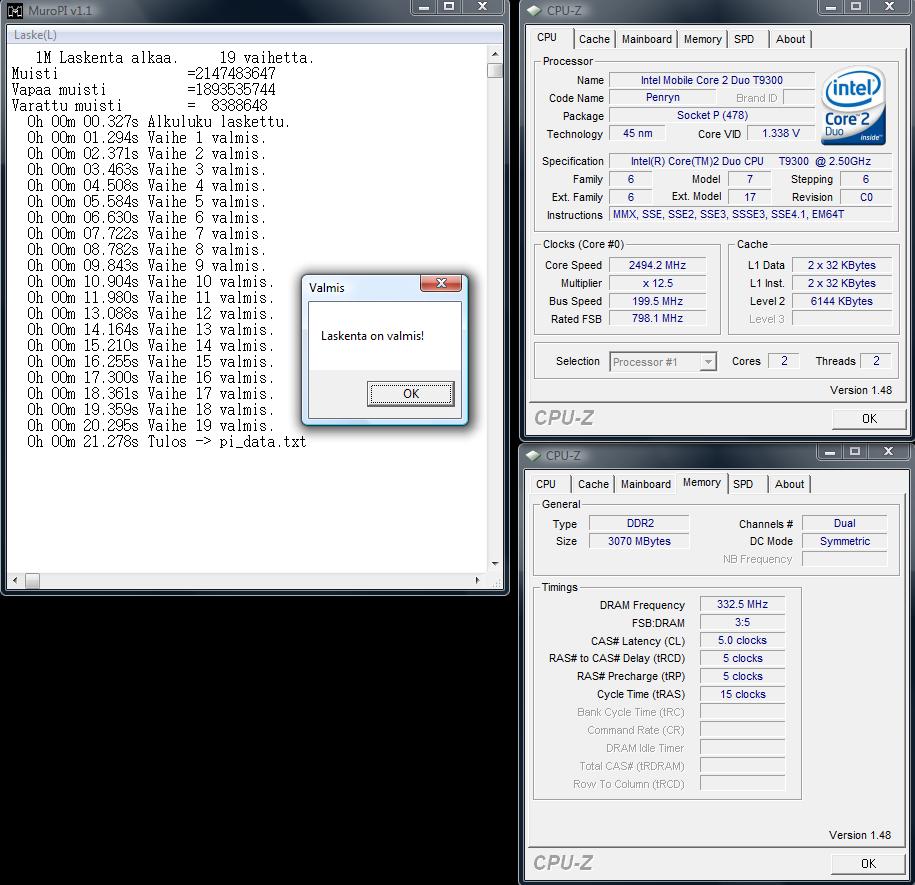Click the Level 2 cache value '6144 KBytes'
915x885 pixels.
coord(841,301)
